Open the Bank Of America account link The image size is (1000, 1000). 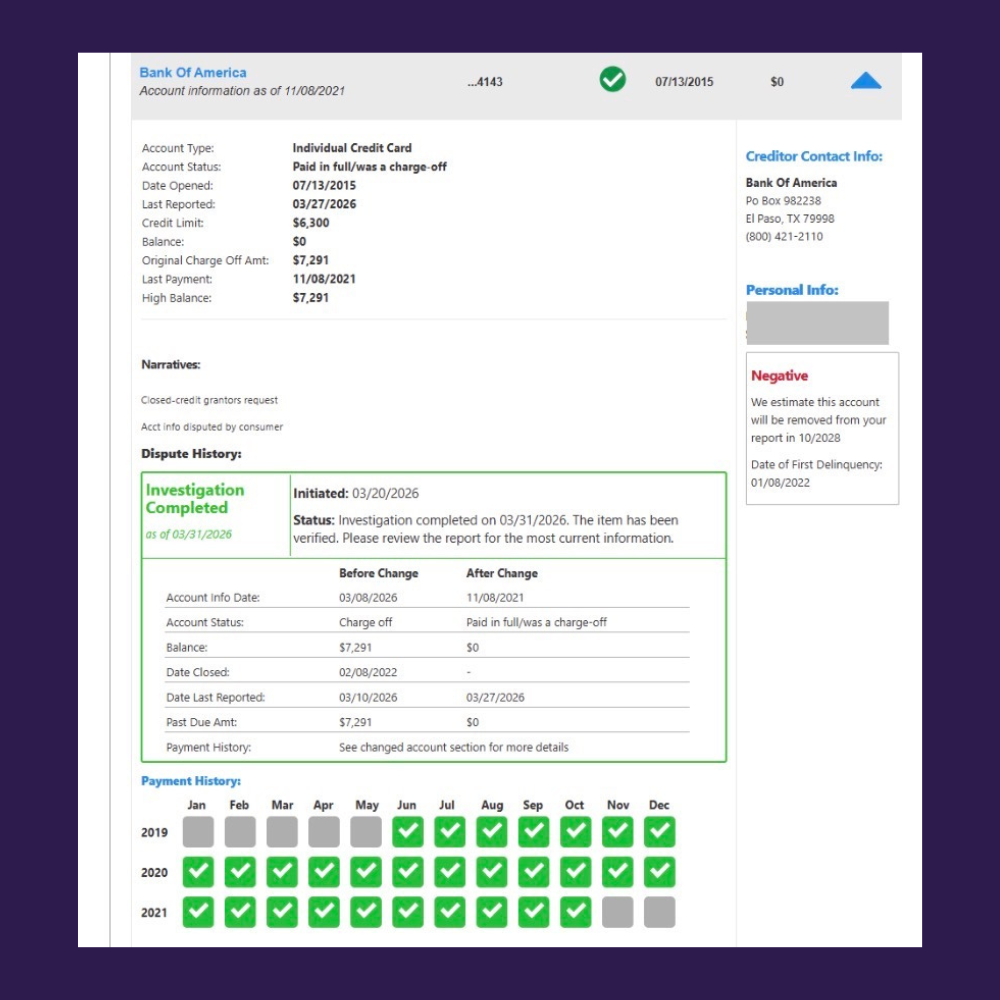[193, 73]
